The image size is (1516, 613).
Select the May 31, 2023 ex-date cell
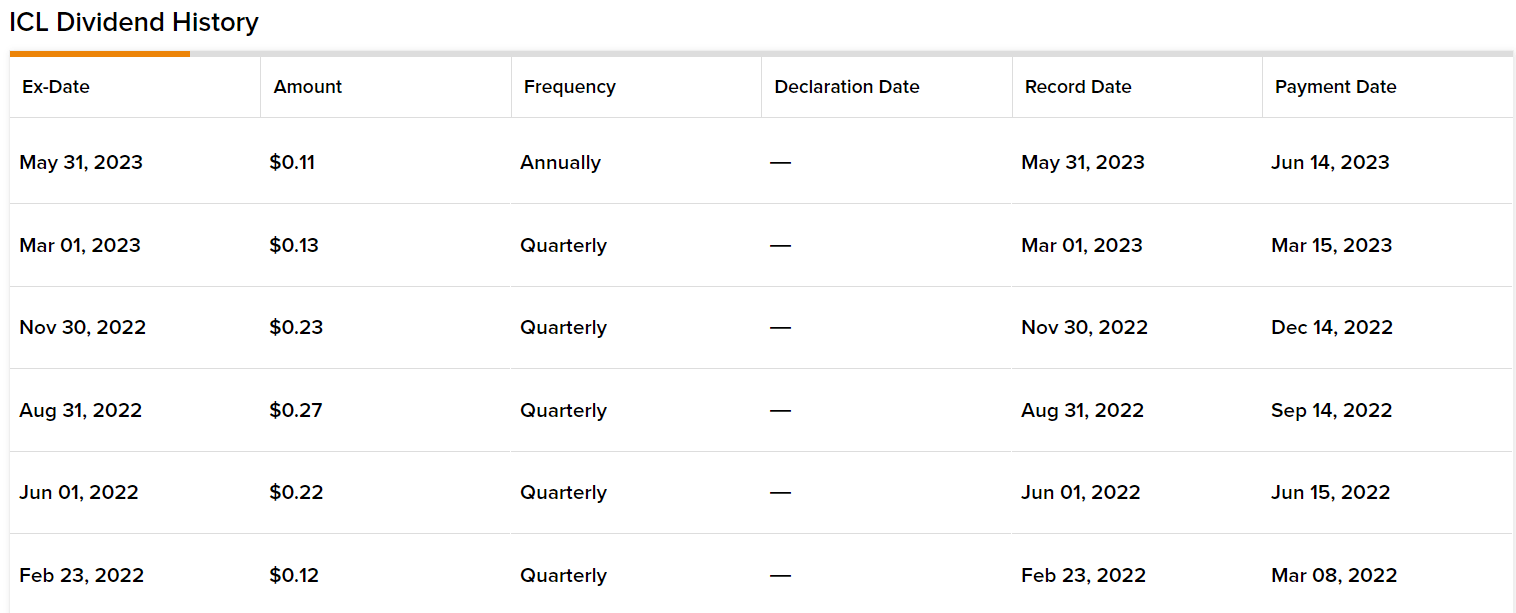point(81,162)
